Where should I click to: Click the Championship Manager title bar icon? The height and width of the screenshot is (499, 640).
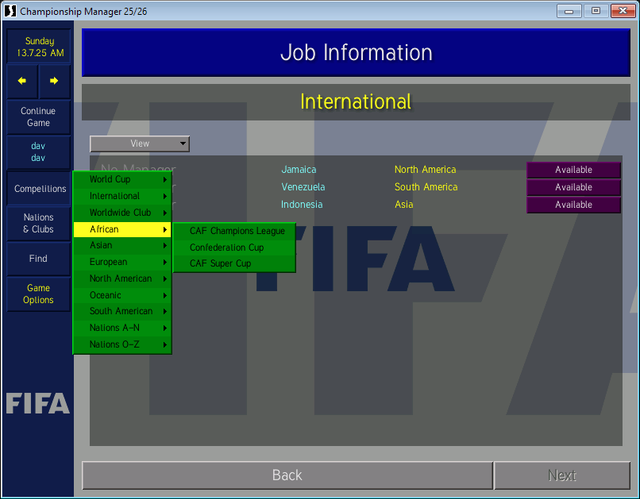point(10,11)
